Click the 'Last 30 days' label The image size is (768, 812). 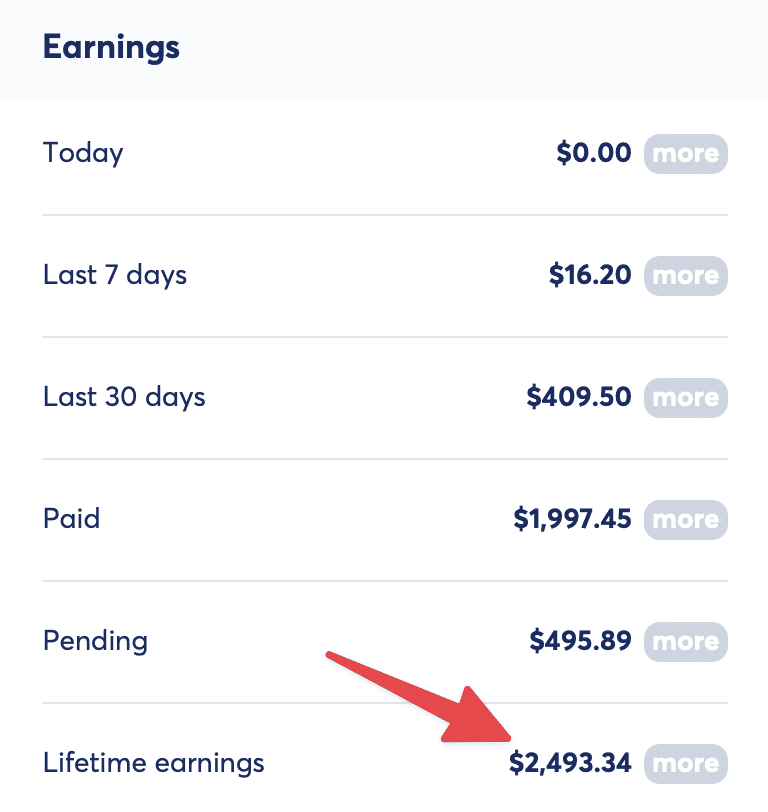[x=124, y=397]
